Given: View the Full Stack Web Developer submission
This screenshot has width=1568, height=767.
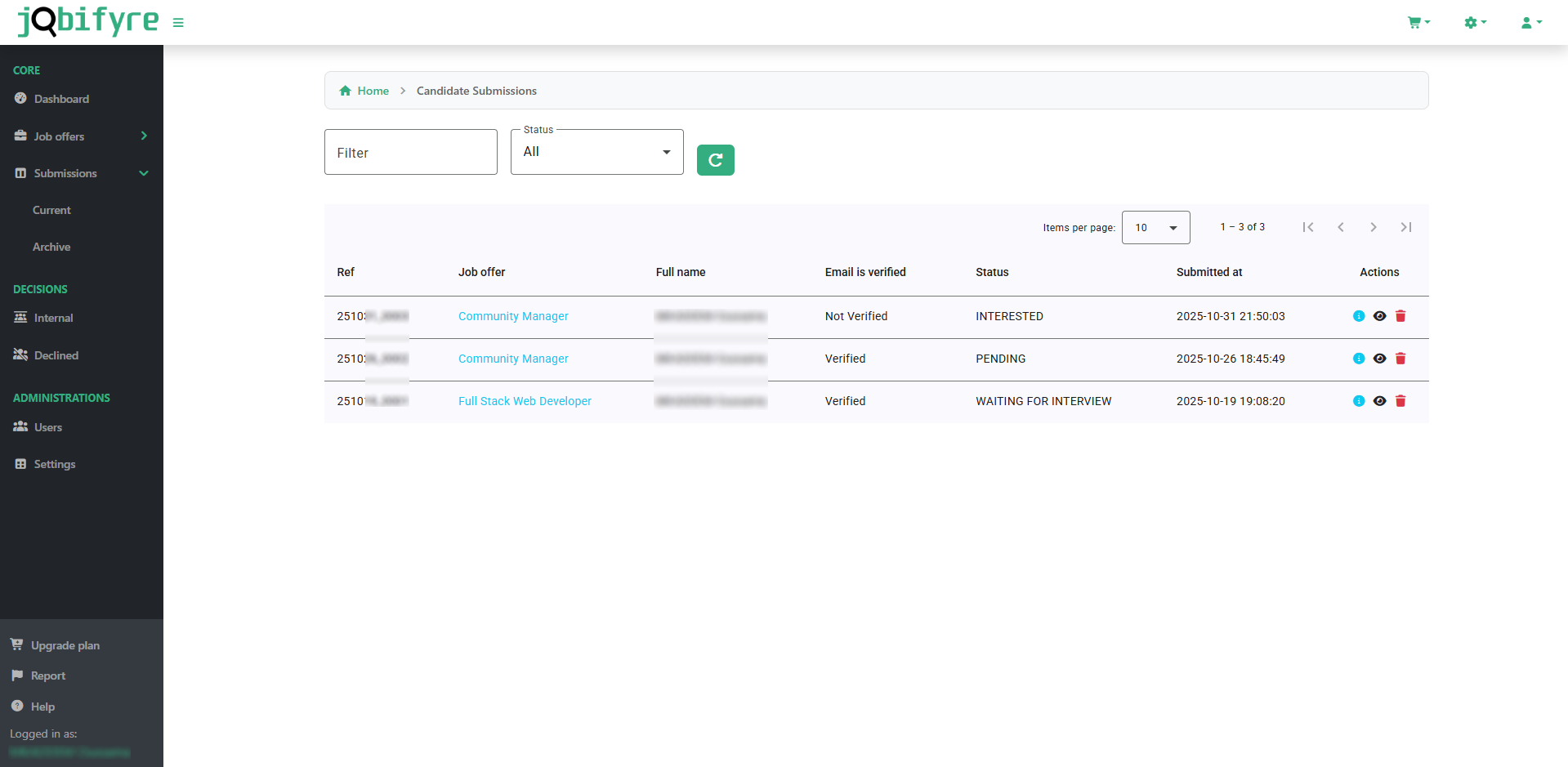Looking at the screenshot, I should click(1379, 401).
